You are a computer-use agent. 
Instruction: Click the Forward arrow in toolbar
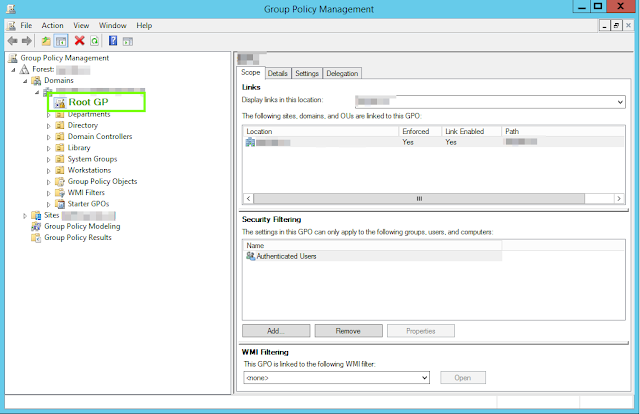[27, 41]
